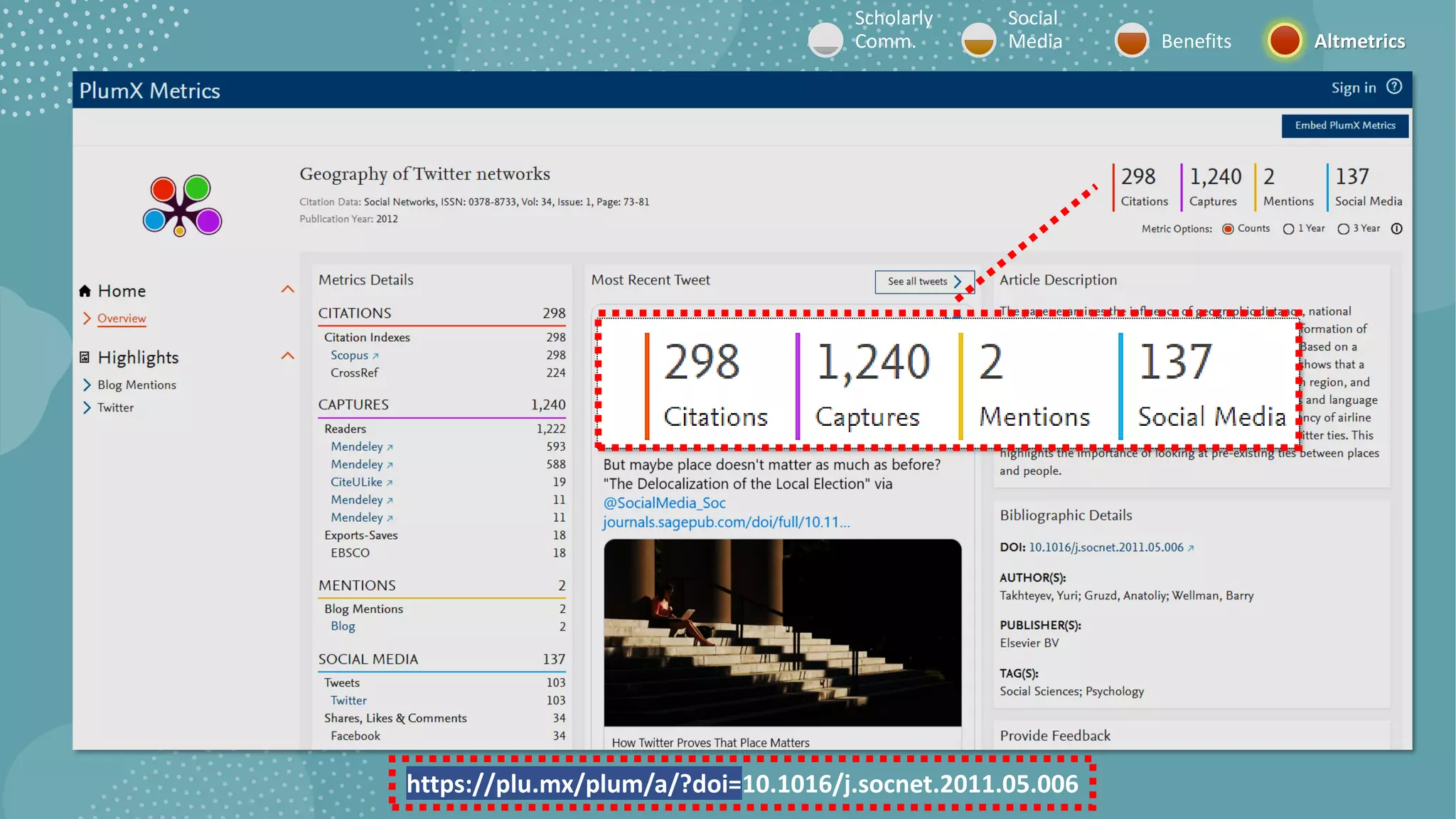Screen dimensions: 1456x819
Task: Click the Home house icon
Action: (85, 291)
